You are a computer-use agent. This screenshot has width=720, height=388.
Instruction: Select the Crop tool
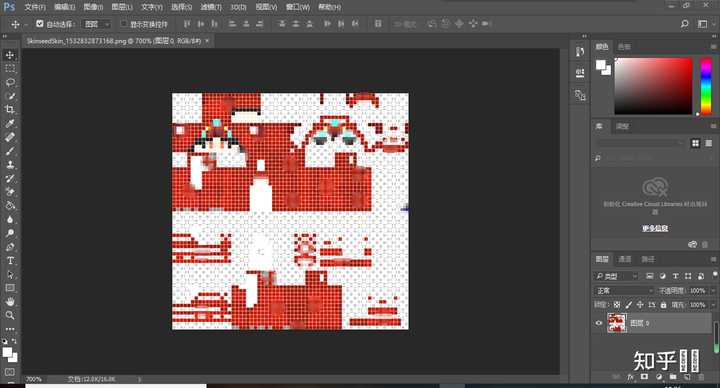(10, 110)
